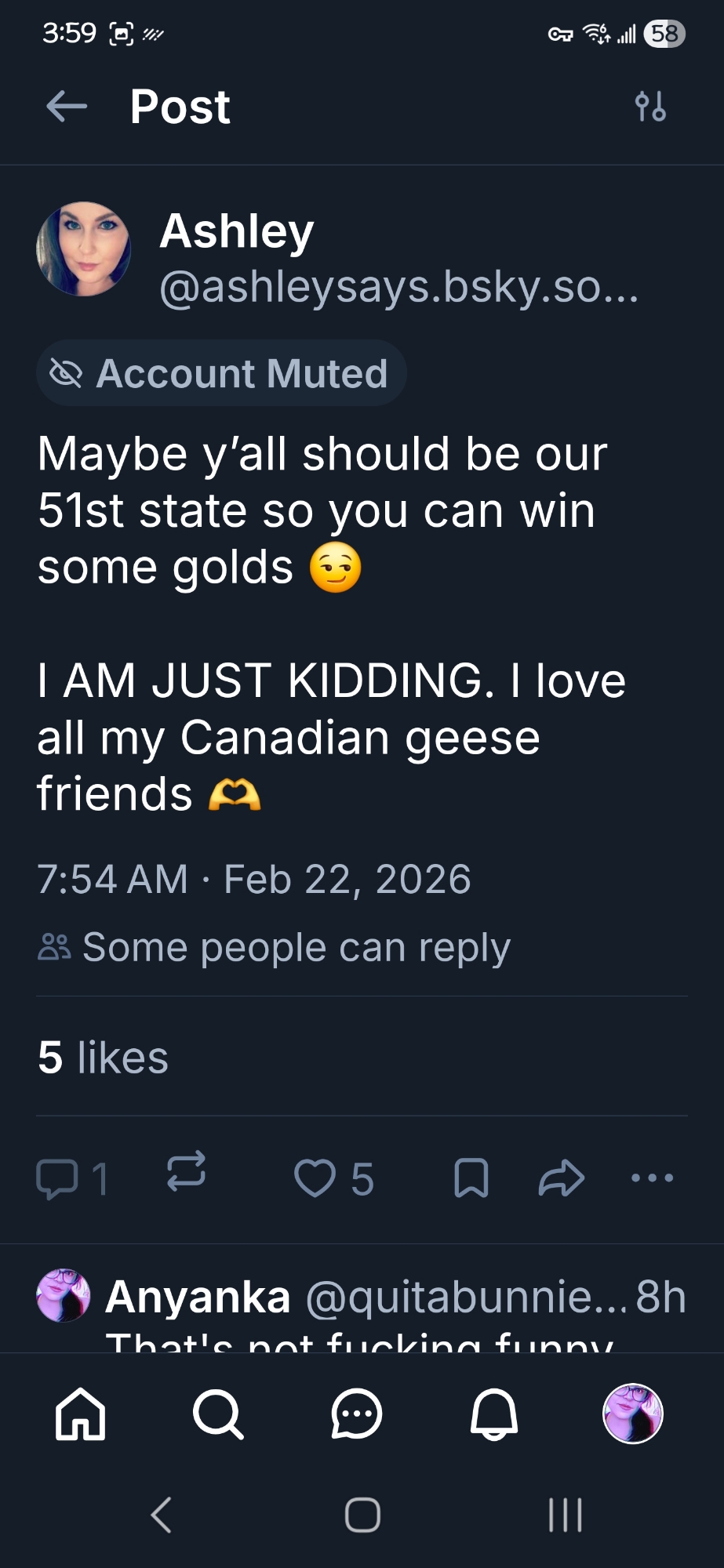Tap the Account Muted badge
Screen dimensions: 724x1568
tap(221, 373)
